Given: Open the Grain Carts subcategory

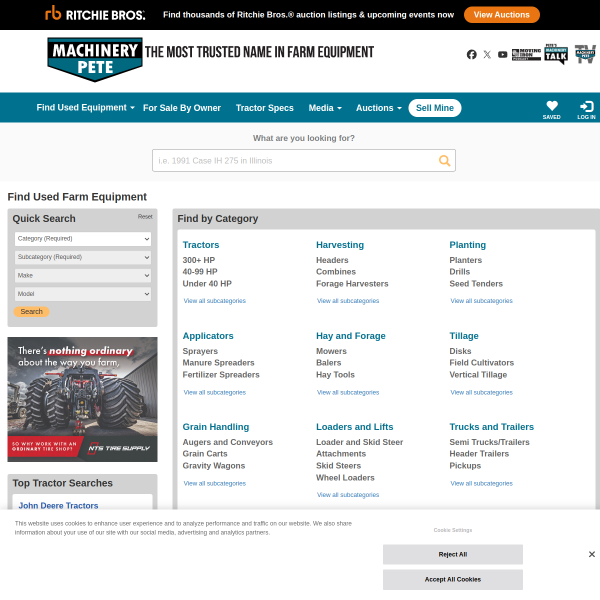Looking at the screenshot, I should pyautogui.click(x=205, y=454).
